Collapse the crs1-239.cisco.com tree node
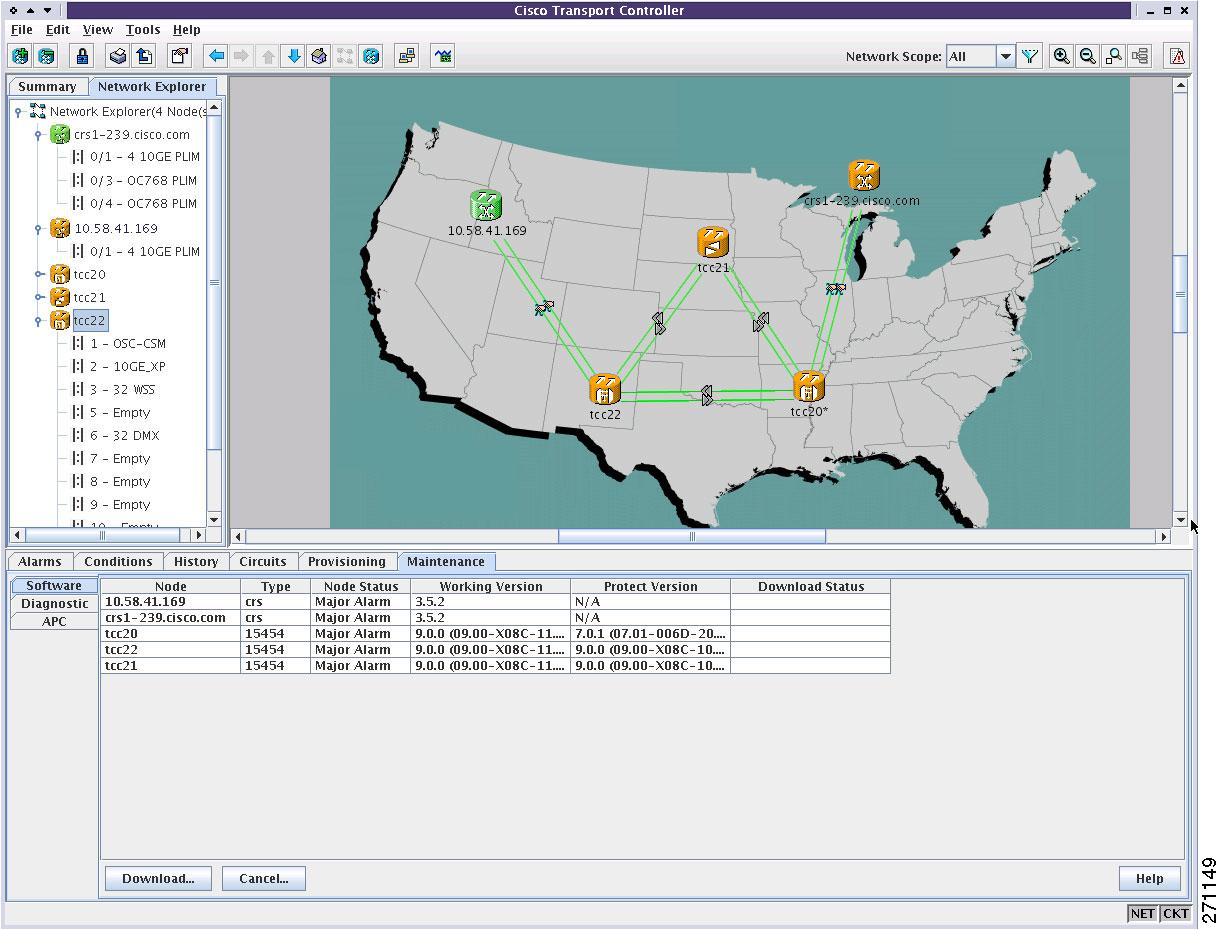This screenshot has width=1222, height=929. coord(38,134)
